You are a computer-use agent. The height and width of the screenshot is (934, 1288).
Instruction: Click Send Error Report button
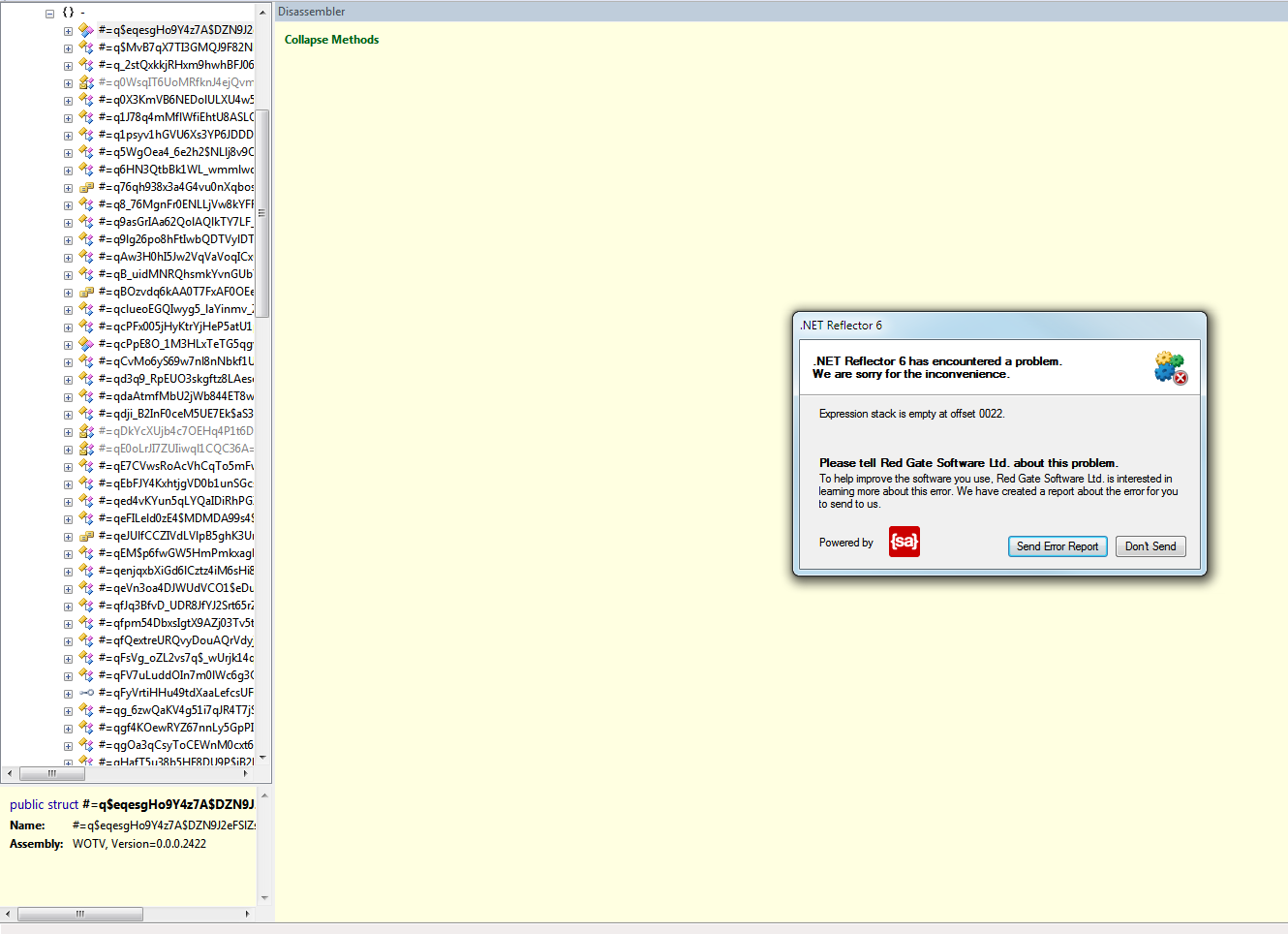coord(1058,546)
